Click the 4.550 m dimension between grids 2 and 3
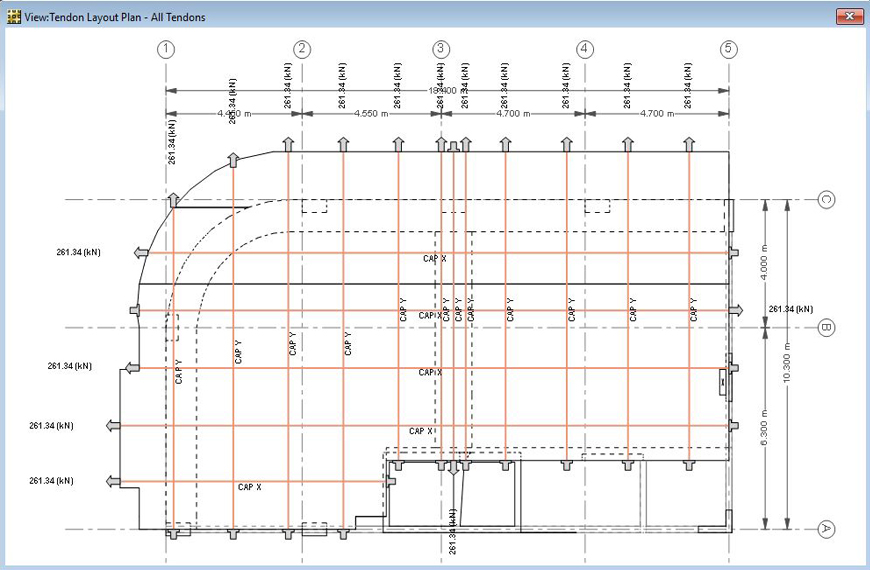Viewport: 870px width, 570px height. (371, 114)
